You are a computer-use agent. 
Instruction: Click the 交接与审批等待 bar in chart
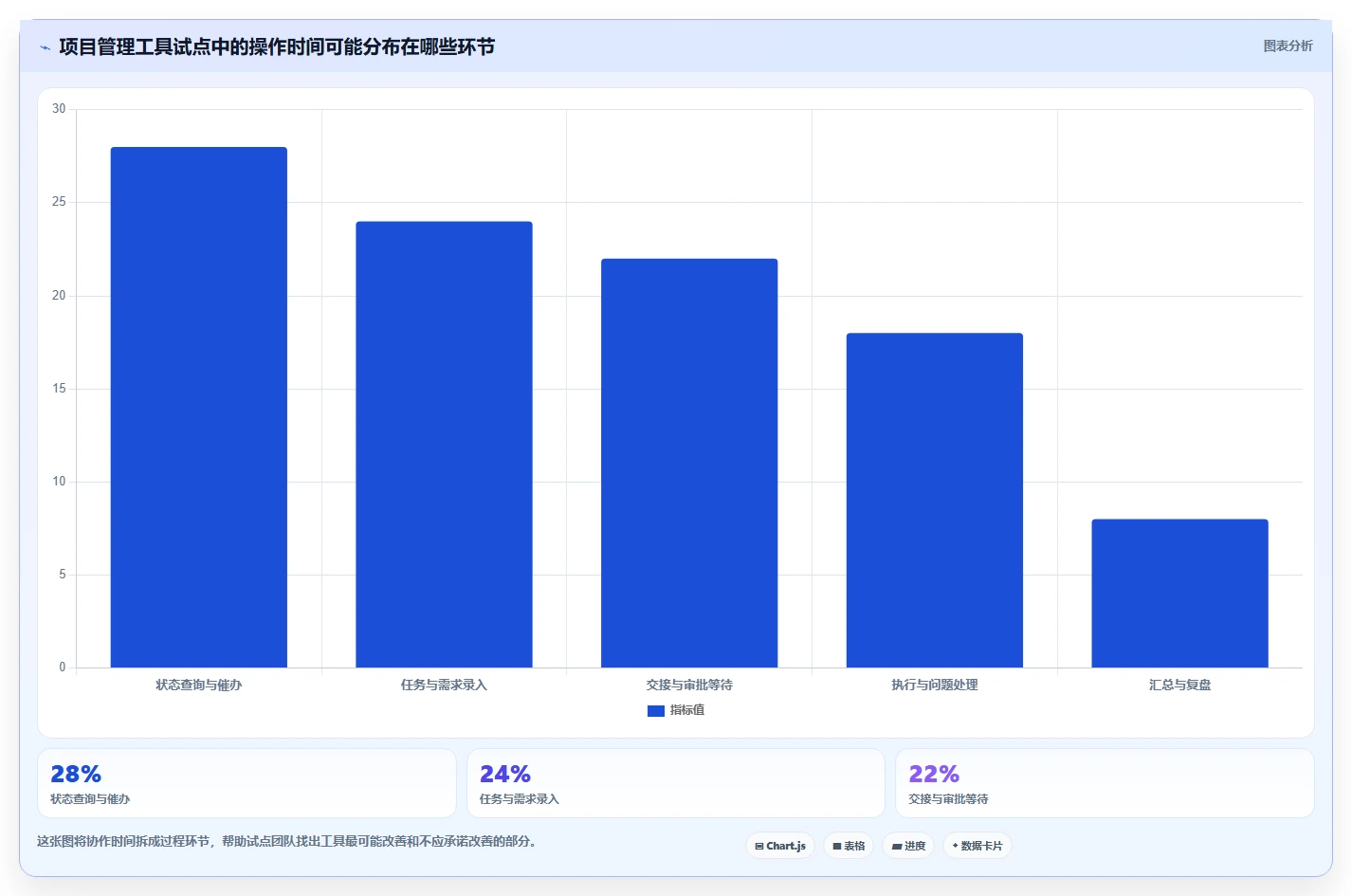[x=689, y=463]
